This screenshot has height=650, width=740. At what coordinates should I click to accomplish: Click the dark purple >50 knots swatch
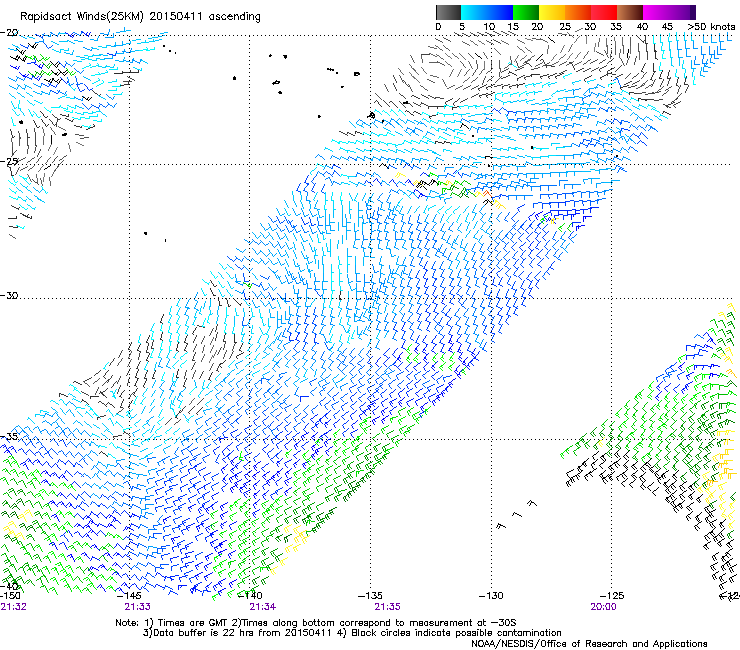[693, 12]
